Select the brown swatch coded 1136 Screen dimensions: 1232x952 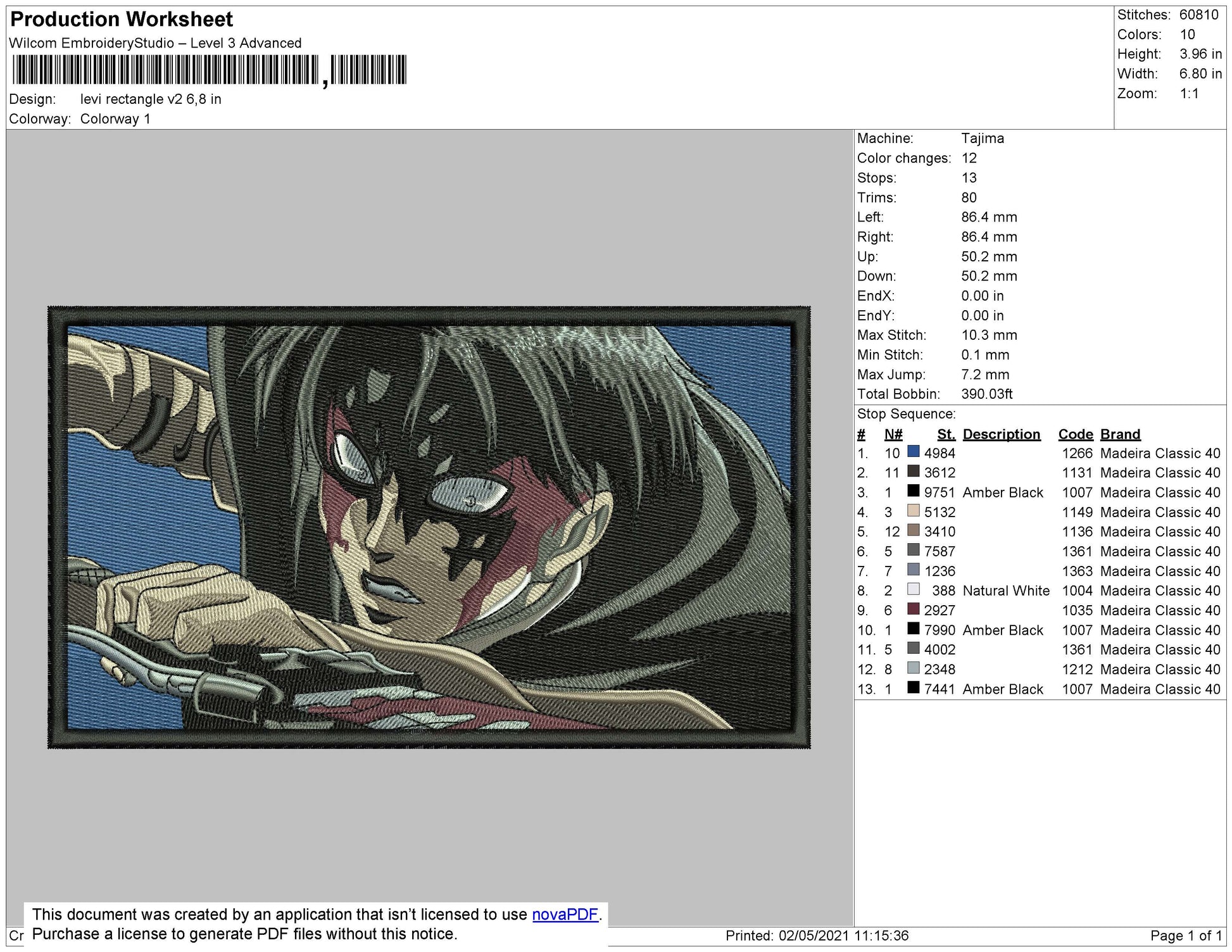(x=913, y=530)
